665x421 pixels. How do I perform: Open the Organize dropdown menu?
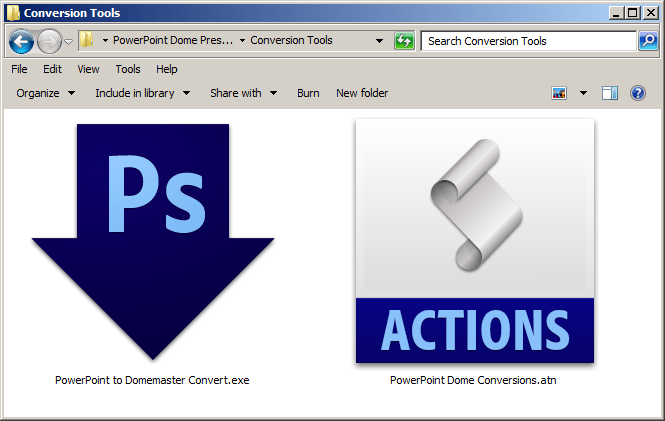click(x=46, y=93)
